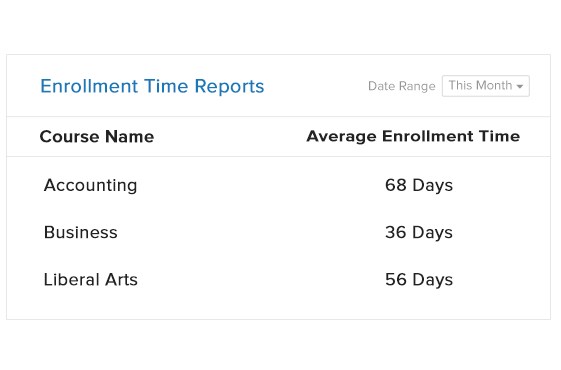Open the This Month date range dropdown

[x=486, y=86]
